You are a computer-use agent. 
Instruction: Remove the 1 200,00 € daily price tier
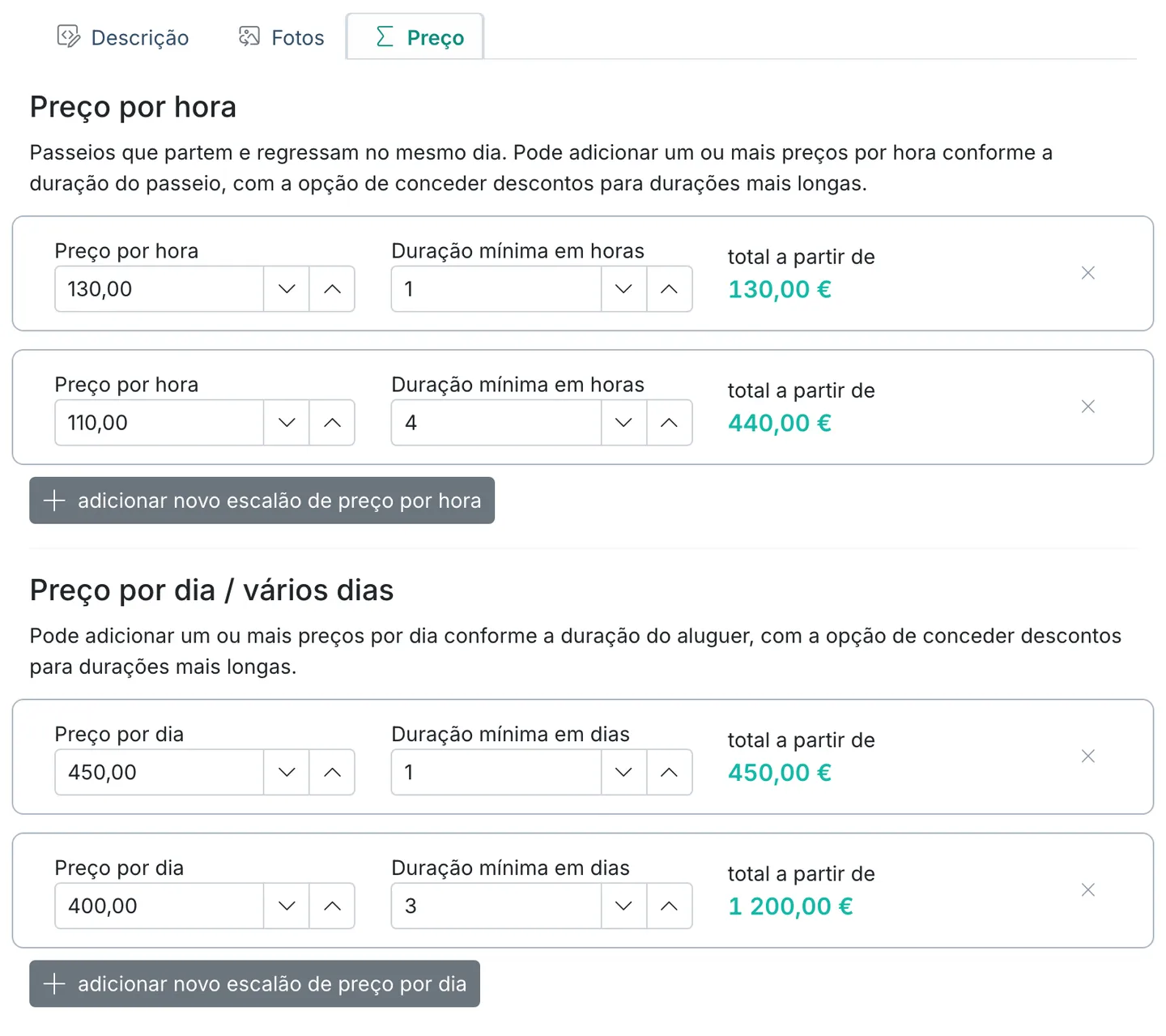pyautogui.click(x=1088, y=890)
